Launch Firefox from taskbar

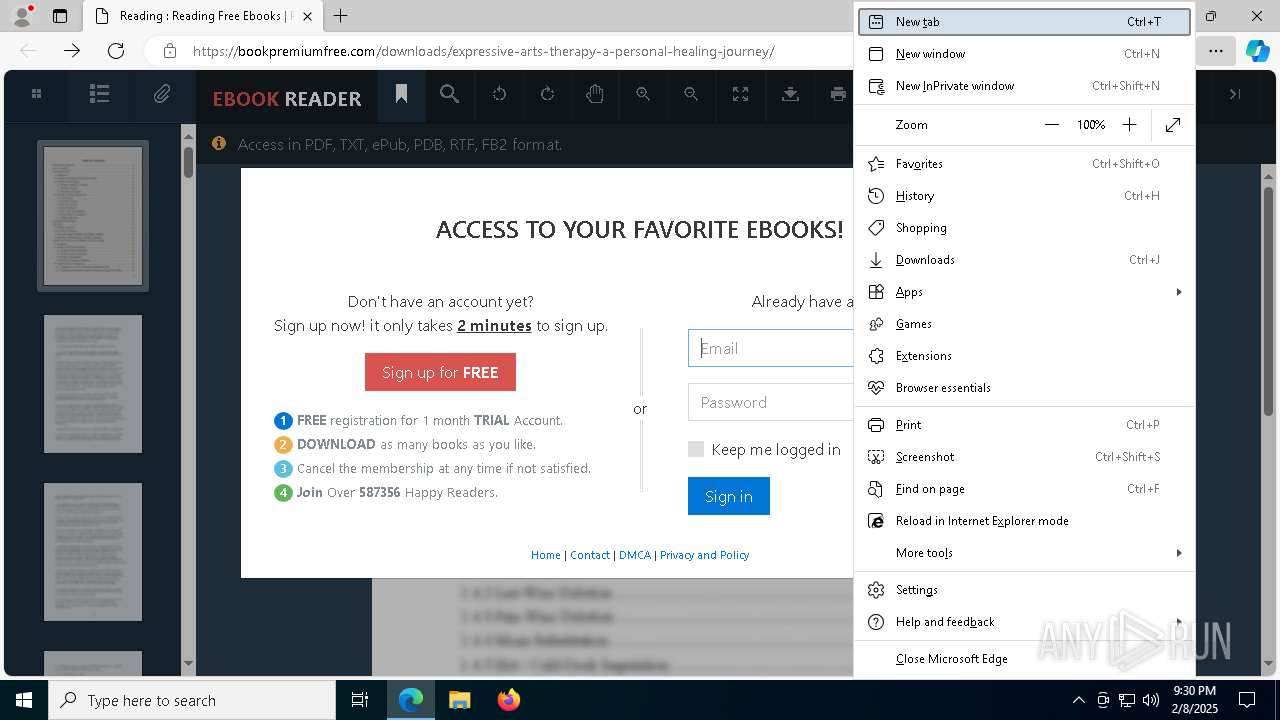508,700
